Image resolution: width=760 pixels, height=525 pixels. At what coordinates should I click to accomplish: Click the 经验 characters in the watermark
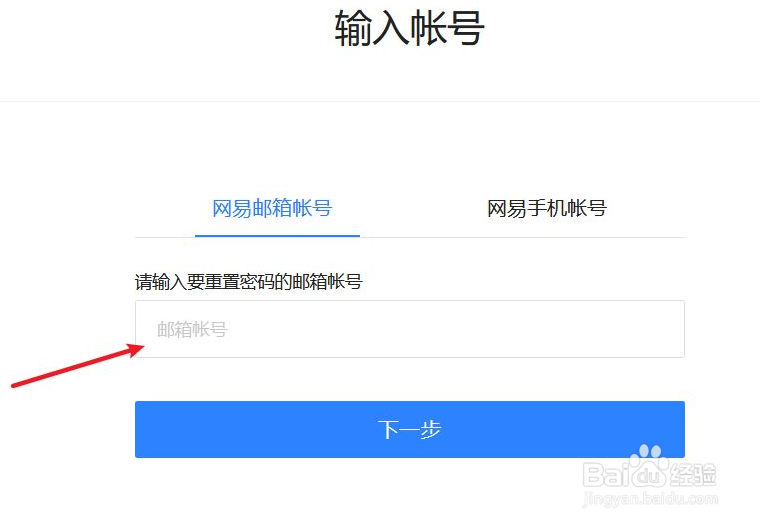click(x=693, y=475)
